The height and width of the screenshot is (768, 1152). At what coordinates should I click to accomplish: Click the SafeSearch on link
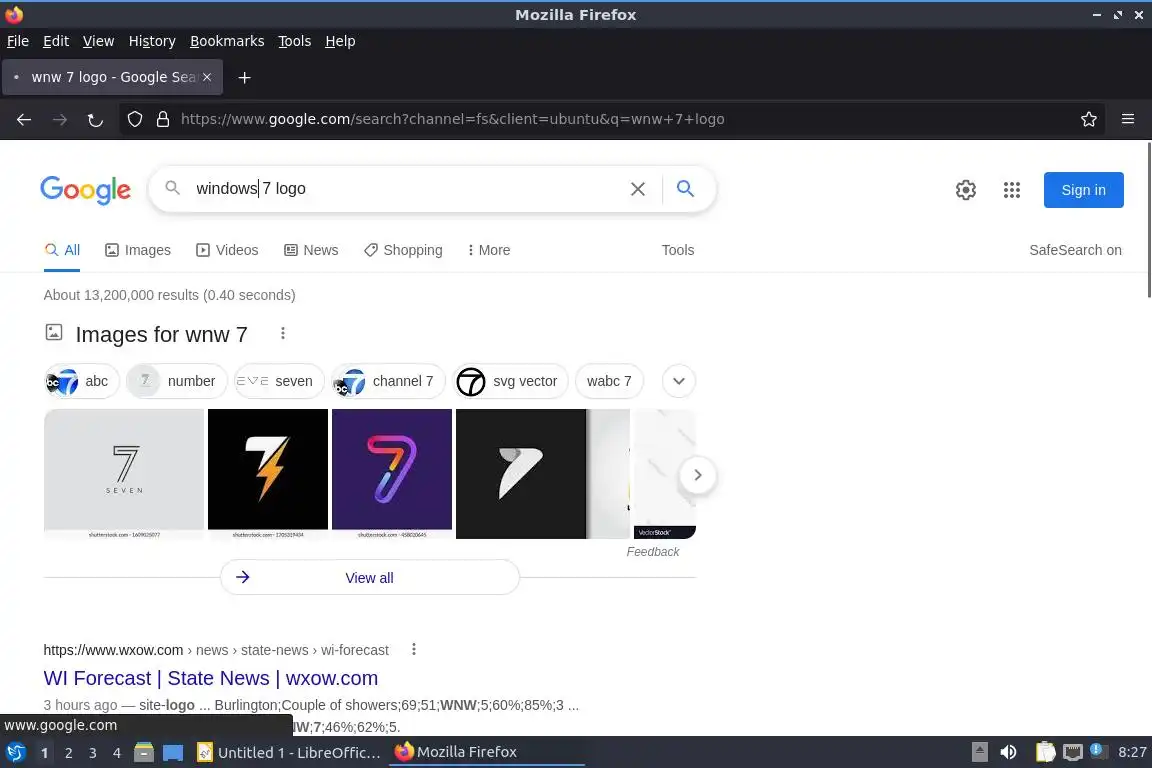click(x=1075, y=250)
